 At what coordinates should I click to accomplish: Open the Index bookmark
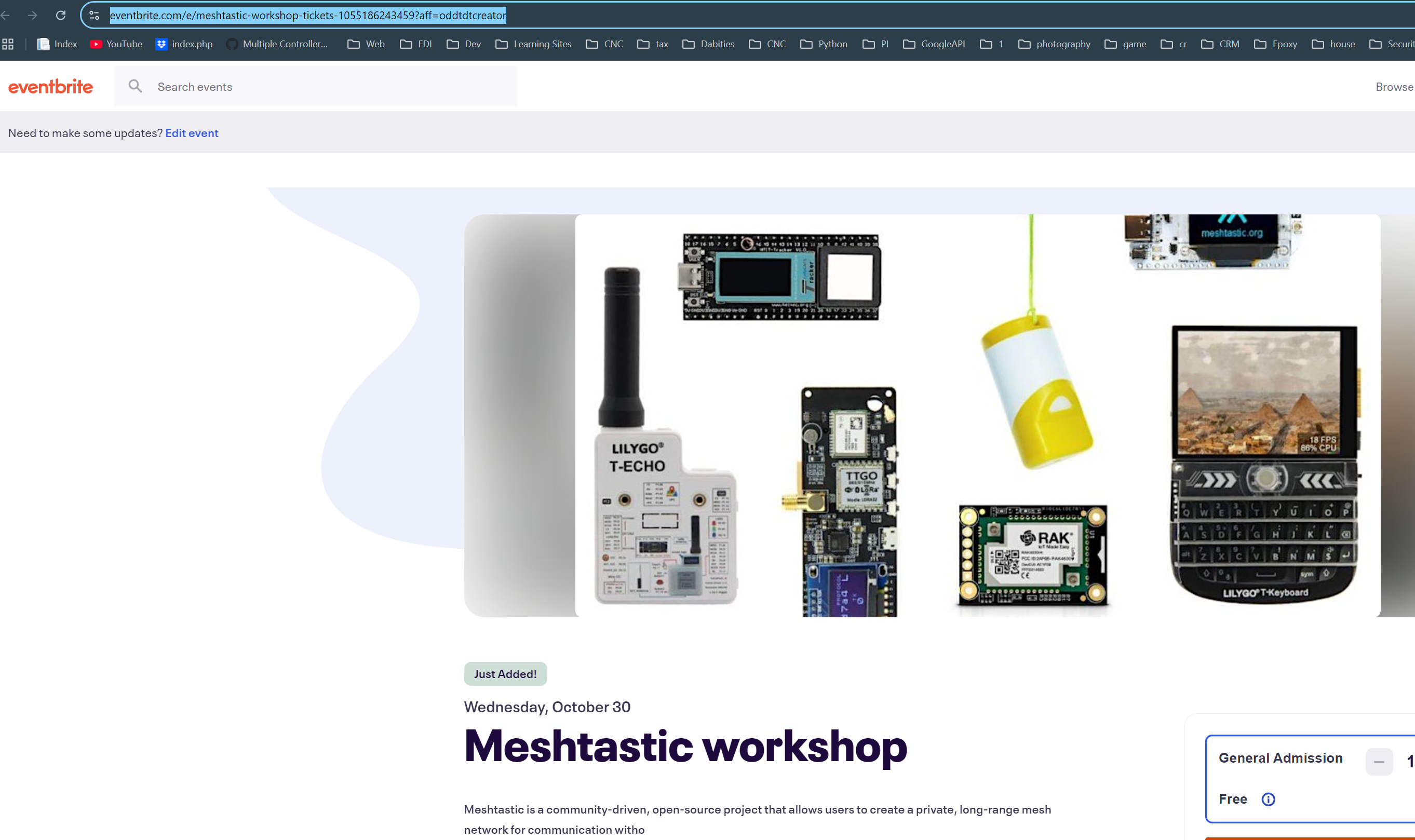57,44
